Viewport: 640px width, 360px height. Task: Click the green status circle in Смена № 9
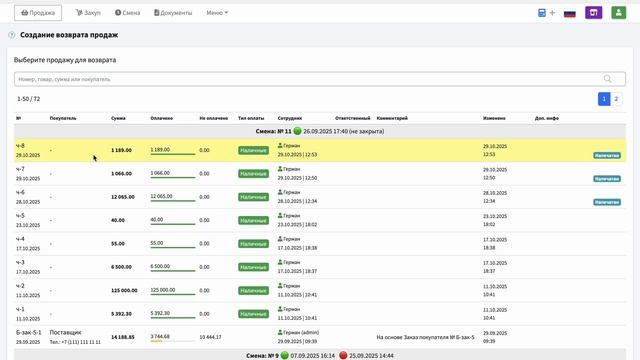[284, 356]
